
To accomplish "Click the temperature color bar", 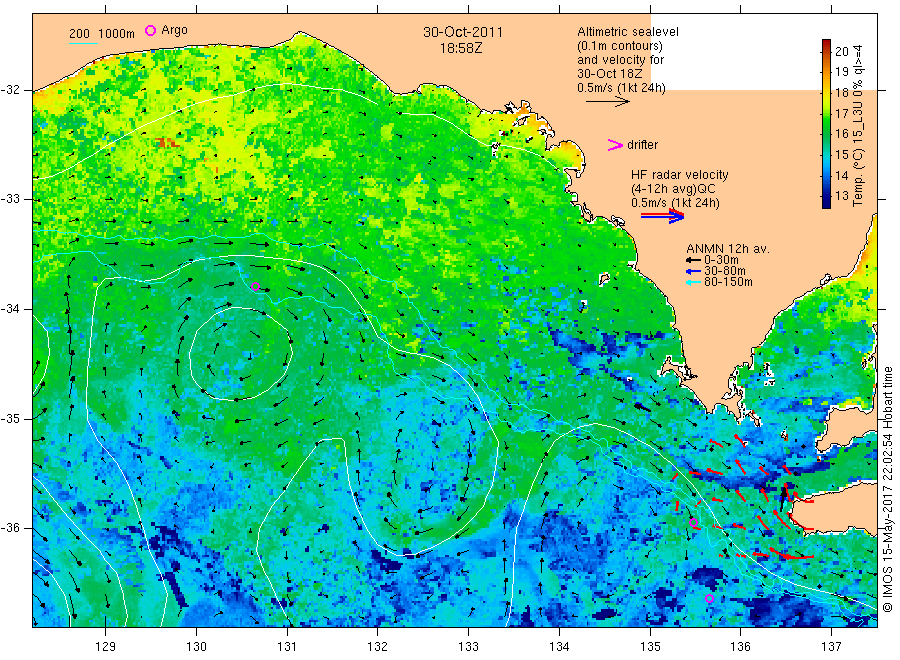I will (x=827, y=124).
